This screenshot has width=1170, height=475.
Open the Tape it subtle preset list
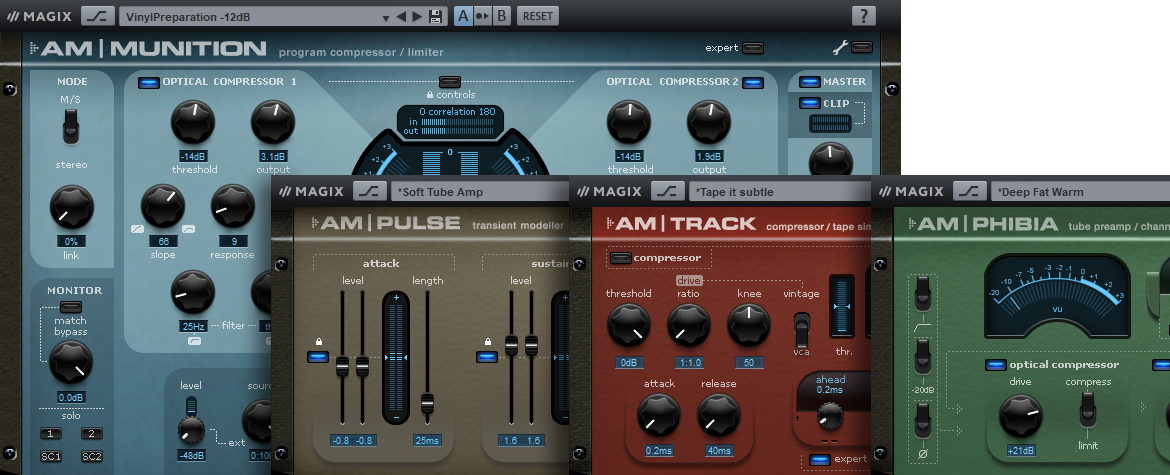point(780,192)
